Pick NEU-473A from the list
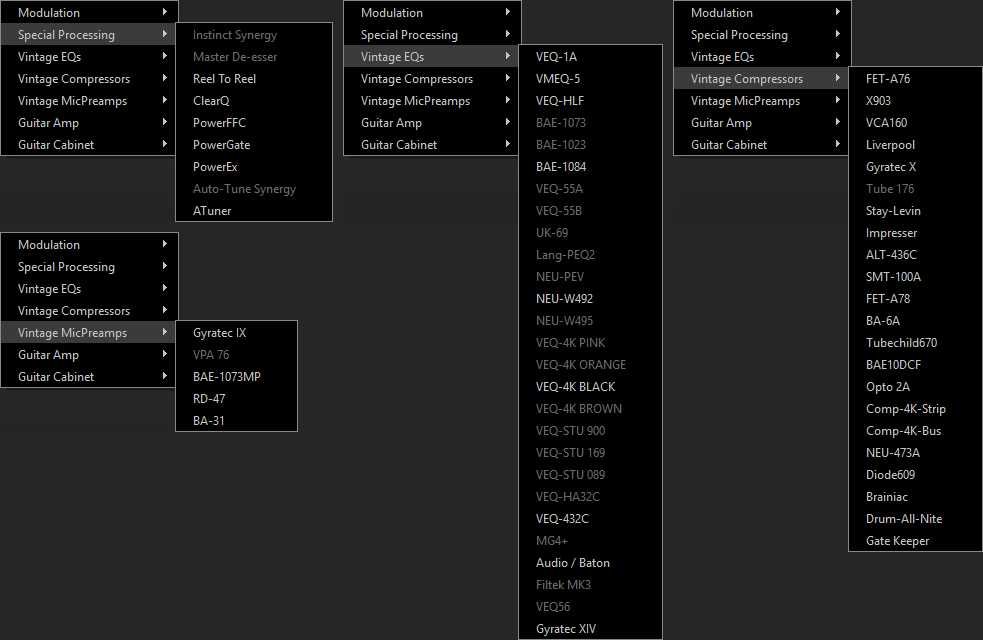983x640 pixels. [x=915, y=453]
